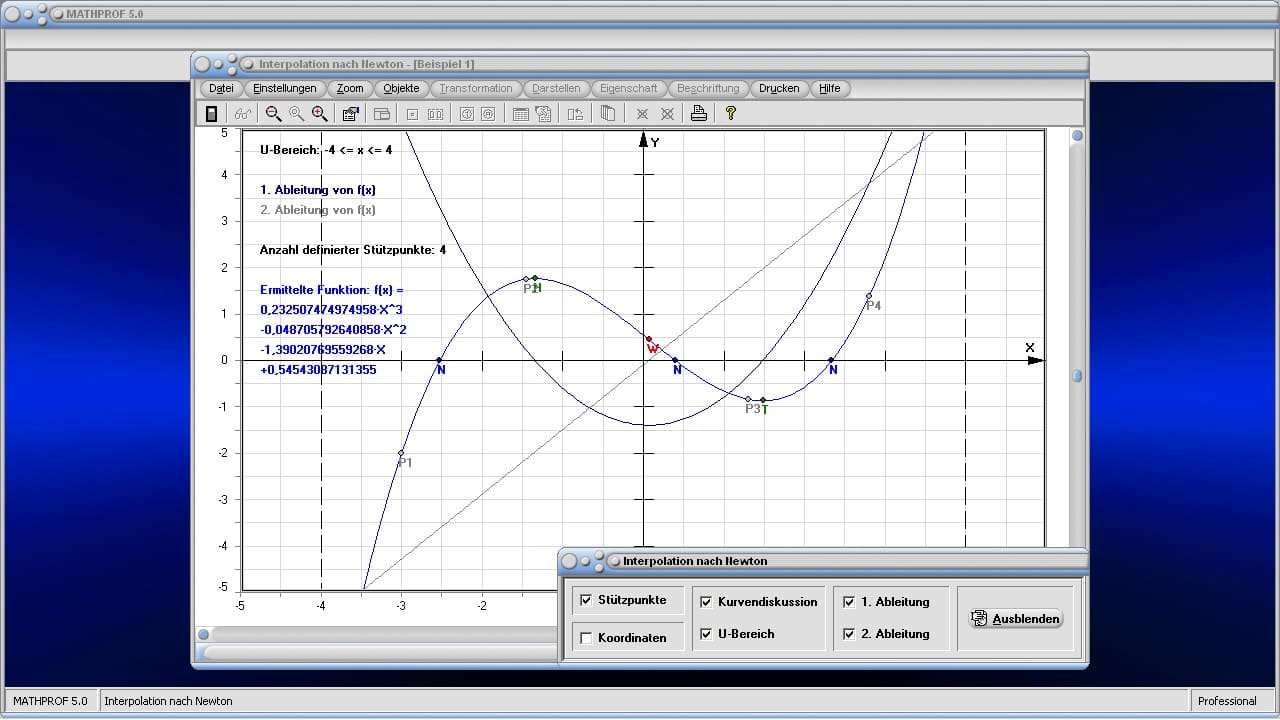Click the single small frame toolbar icon
The width and height of the screenshot is (1280, 720).
[412, 114]
